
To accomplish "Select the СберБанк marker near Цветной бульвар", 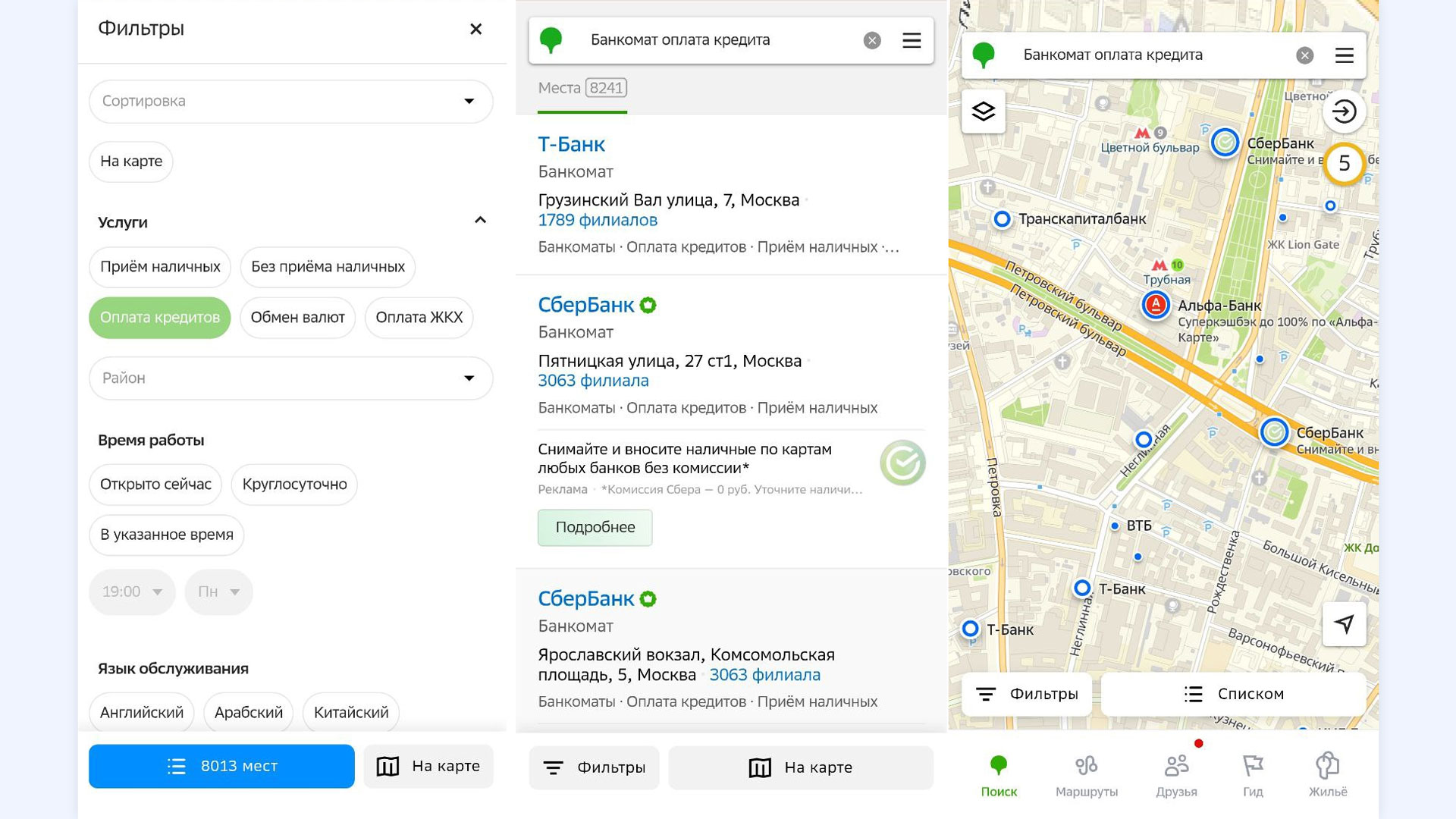I will [x=1225, y=143].
